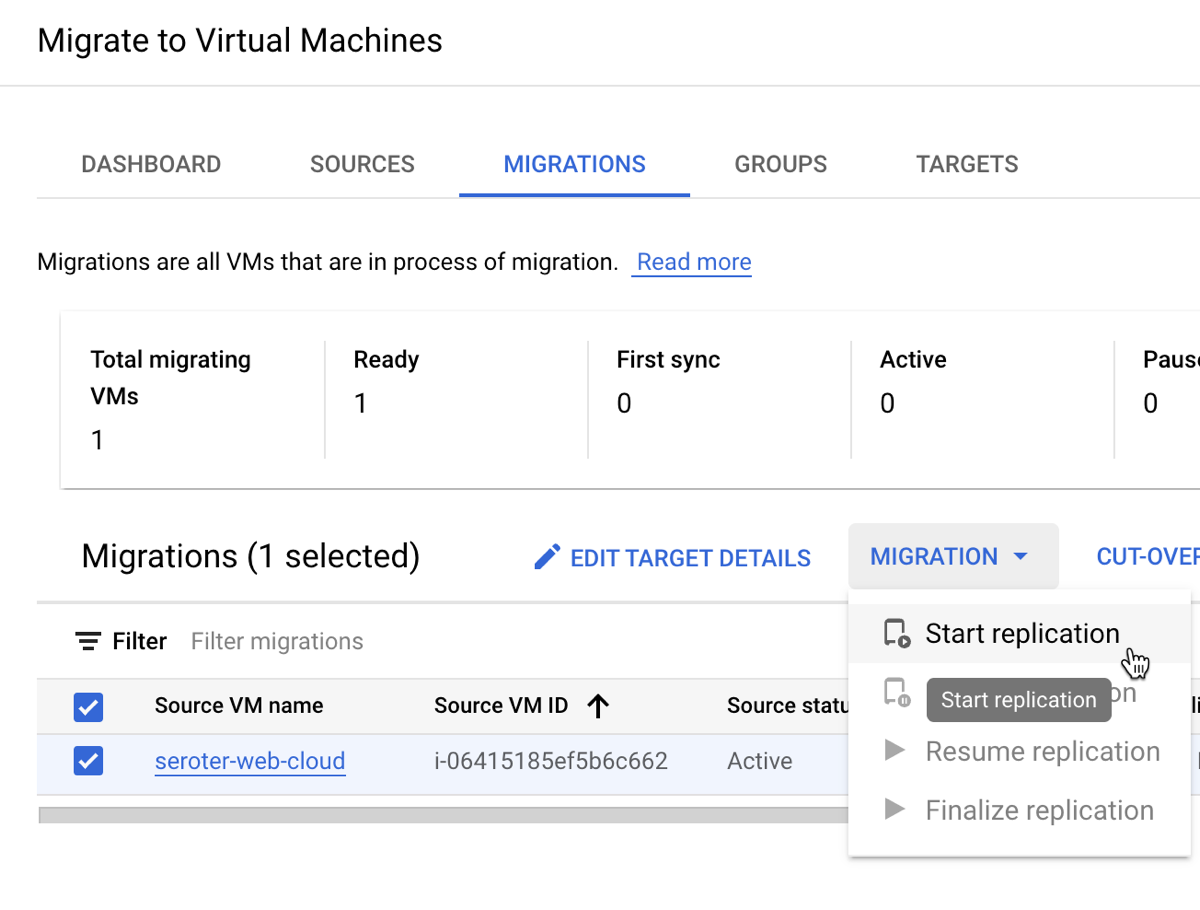Click the pencil icon for Edit Target Details

coord(547,557)
